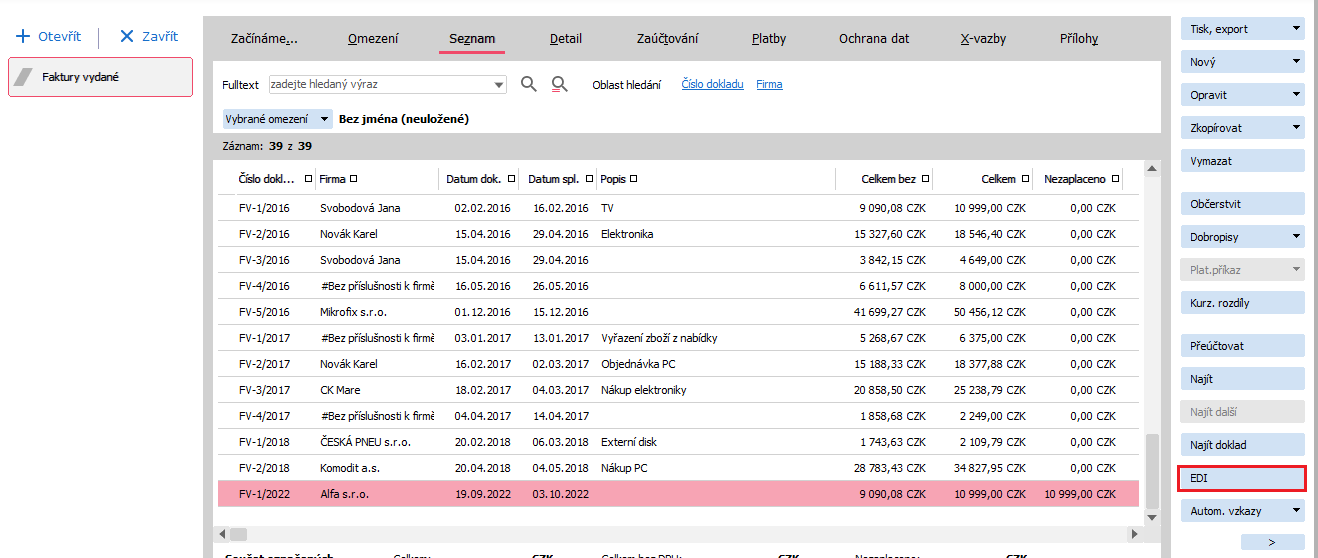Toggle the Datum spl. column header checkbox
Image resolution: width=1318 pixels, height=558 pixels.
[589, 179]
